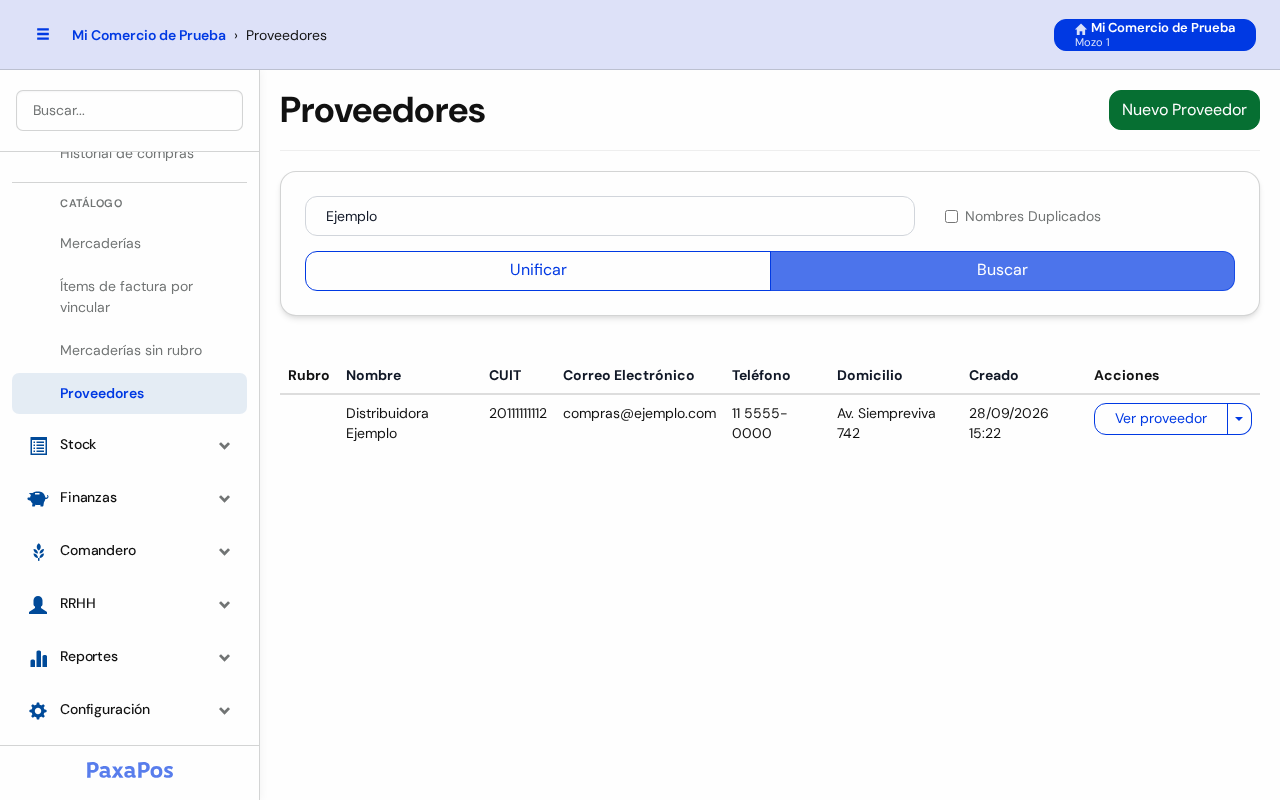Expand the Finanzas section chevron

click(225, 499)
